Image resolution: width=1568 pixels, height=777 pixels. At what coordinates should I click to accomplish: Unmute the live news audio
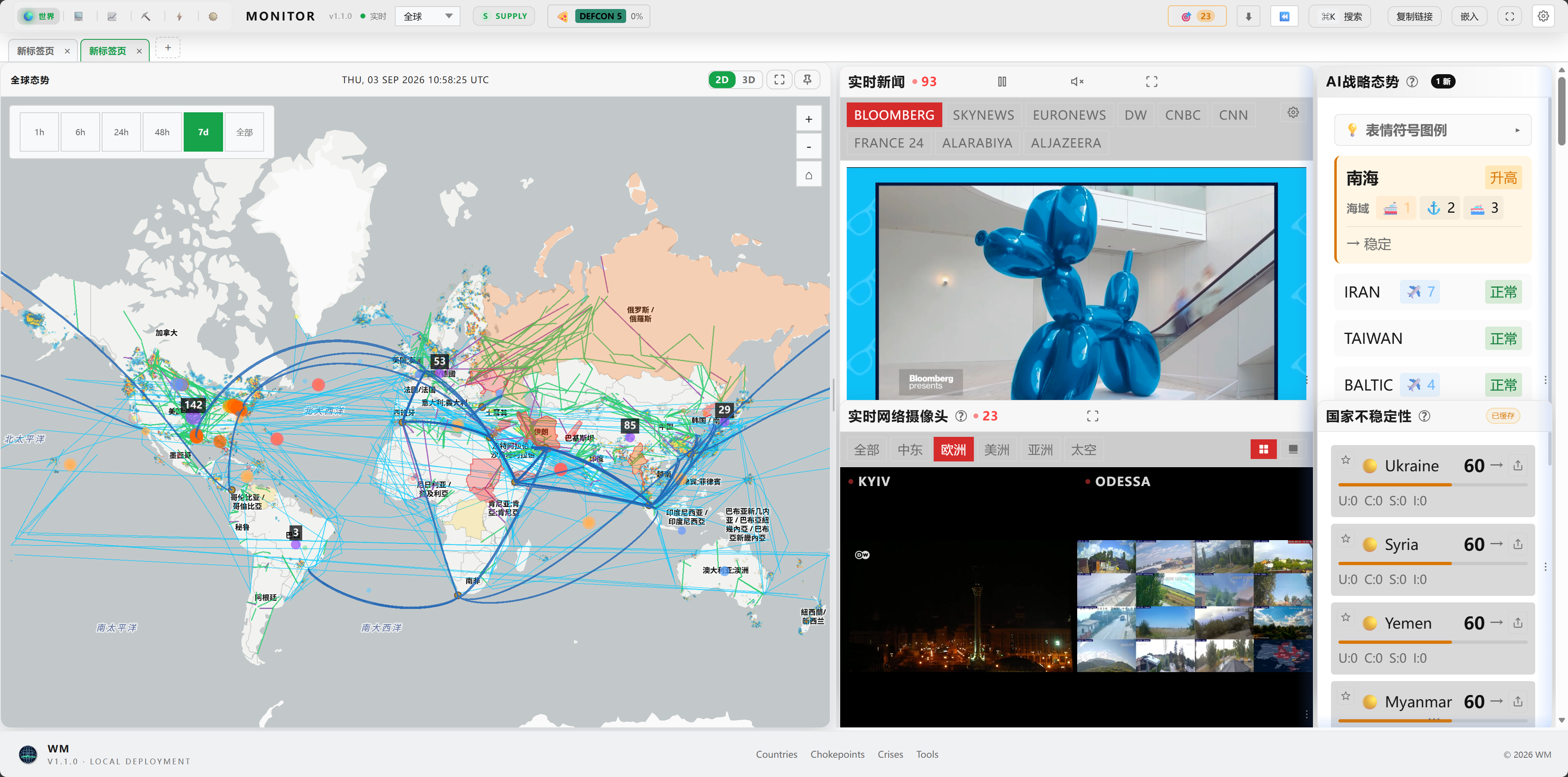pos(1077,82)
